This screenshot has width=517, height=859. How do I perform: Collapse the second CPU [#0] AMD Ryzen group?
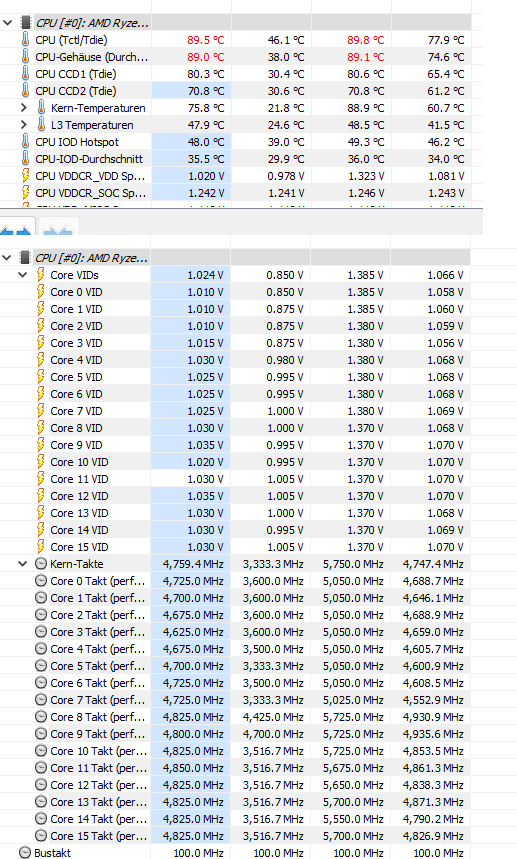coord(8,257)
